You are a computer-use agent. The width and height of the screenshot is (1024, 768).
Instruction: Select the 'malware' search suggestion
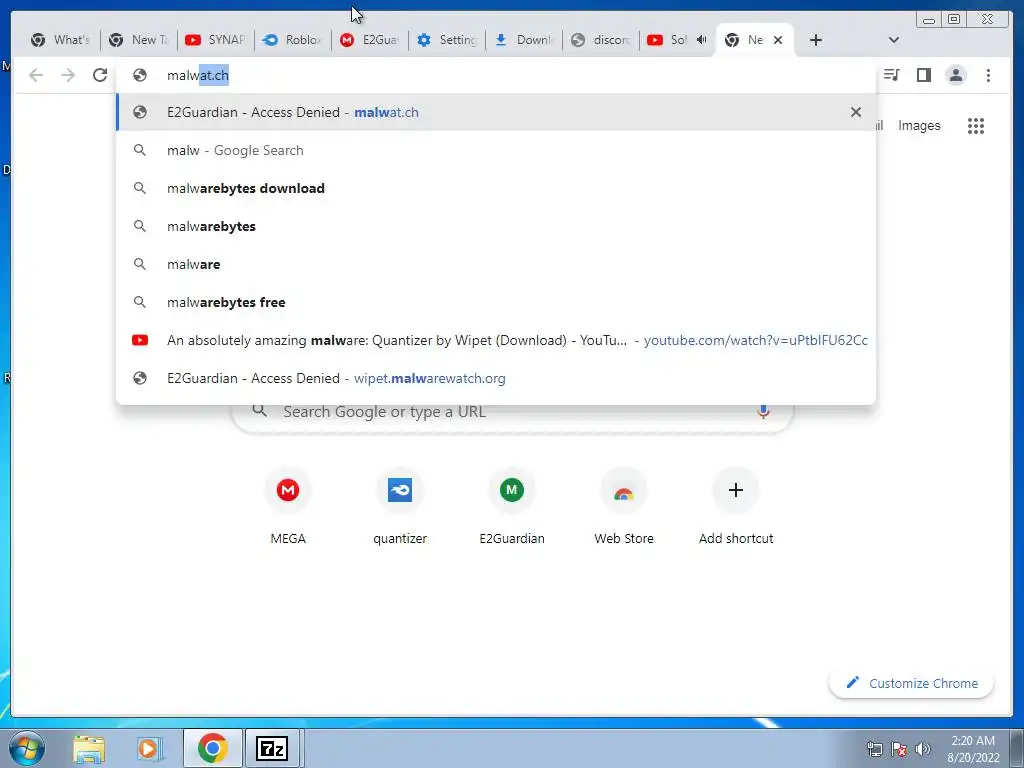[x=496, y=264]
